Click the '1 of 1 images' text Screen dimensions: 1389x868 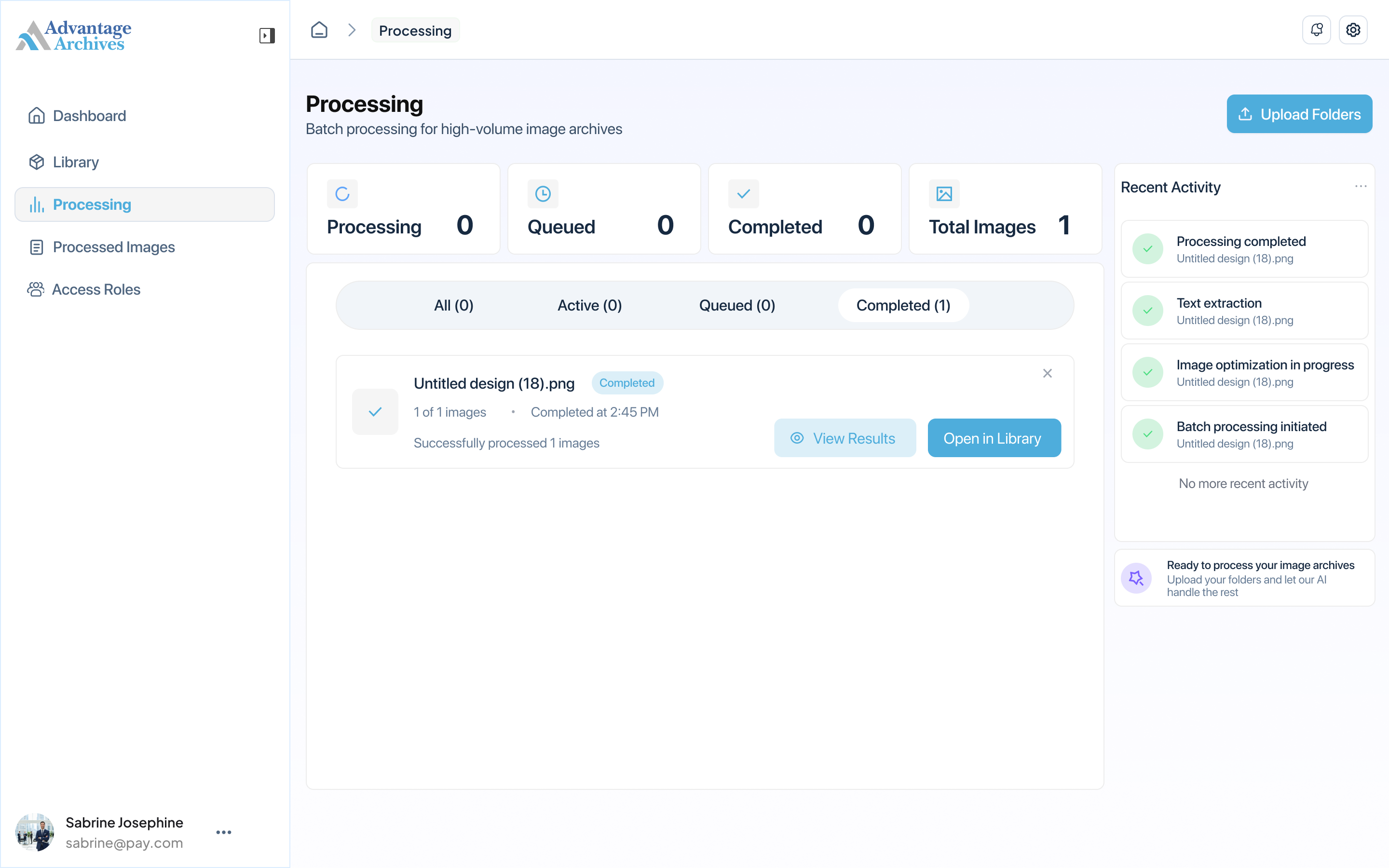pyautogui.click(x=450, y=412)
